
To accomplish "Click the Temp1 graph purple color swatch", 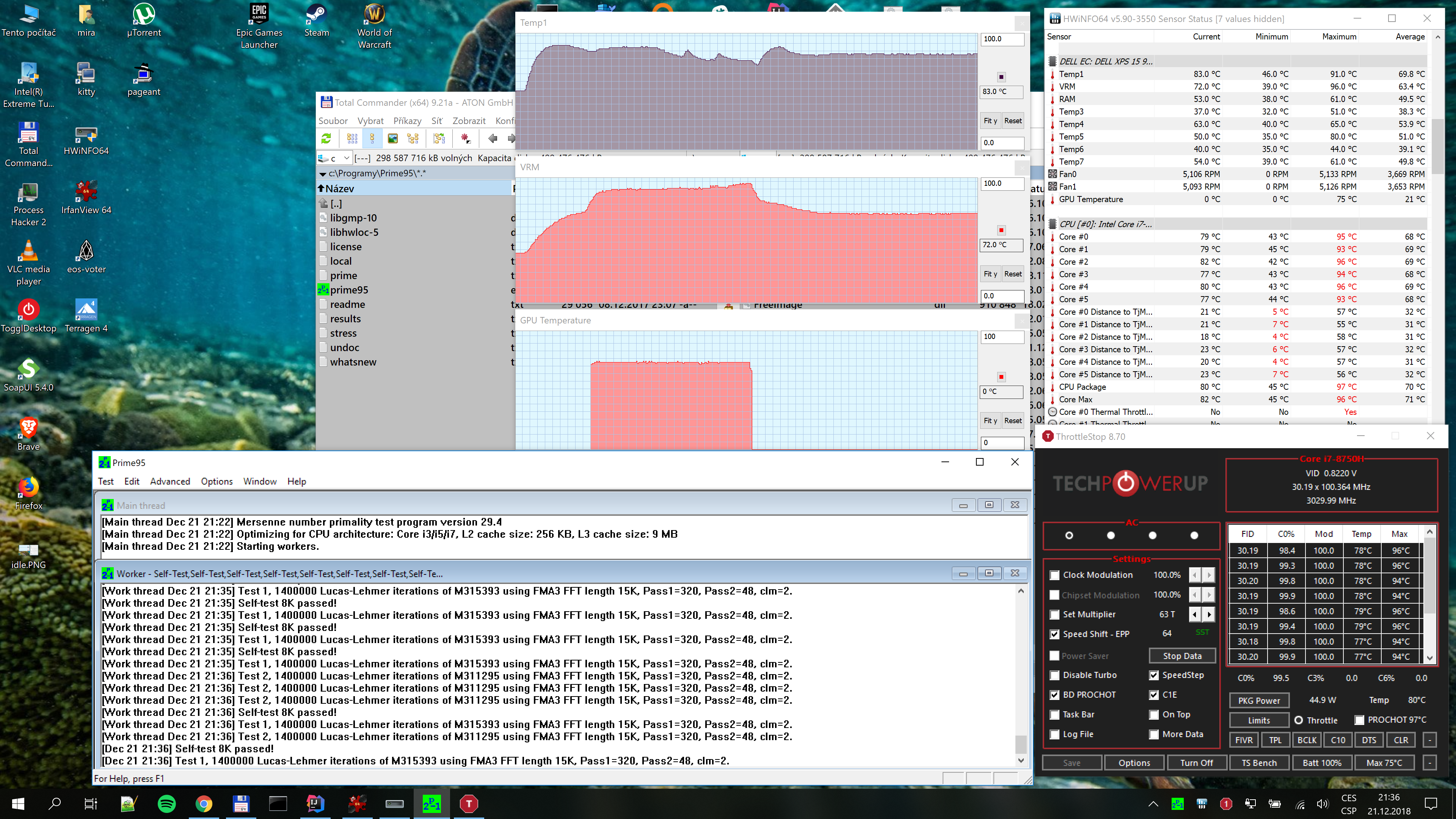I will [1001, 77].
